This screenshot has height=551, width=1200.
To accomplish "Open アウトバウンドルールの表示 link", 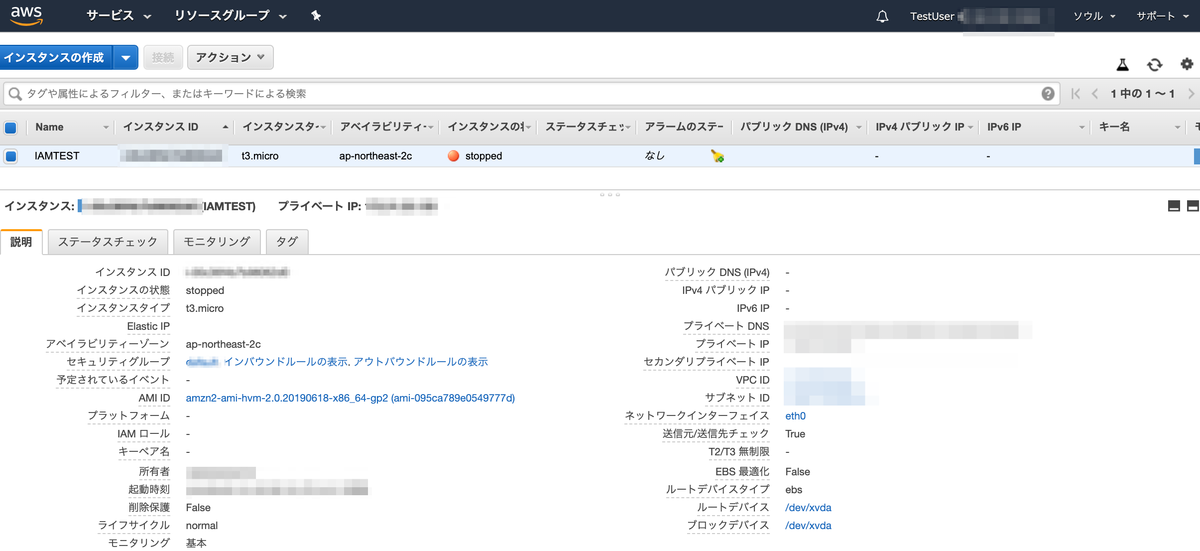I will click(x=421, y=362).
